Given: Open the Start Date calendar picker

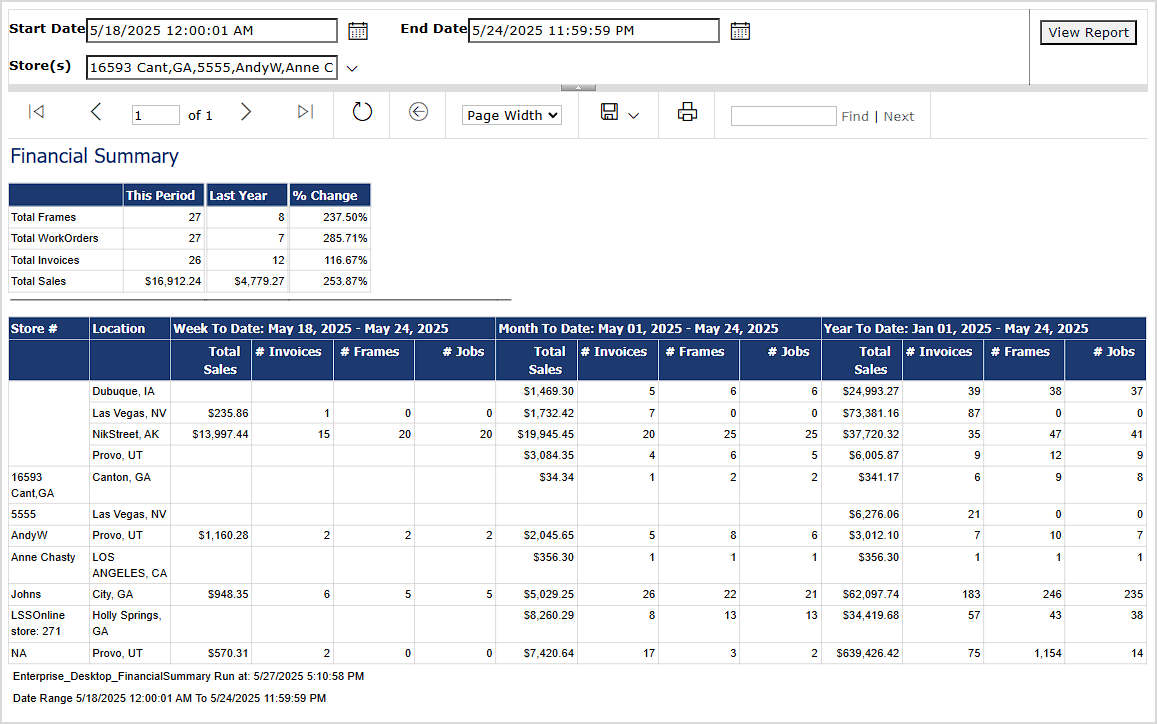Looking at the screenshot, I should pos(358,30).
